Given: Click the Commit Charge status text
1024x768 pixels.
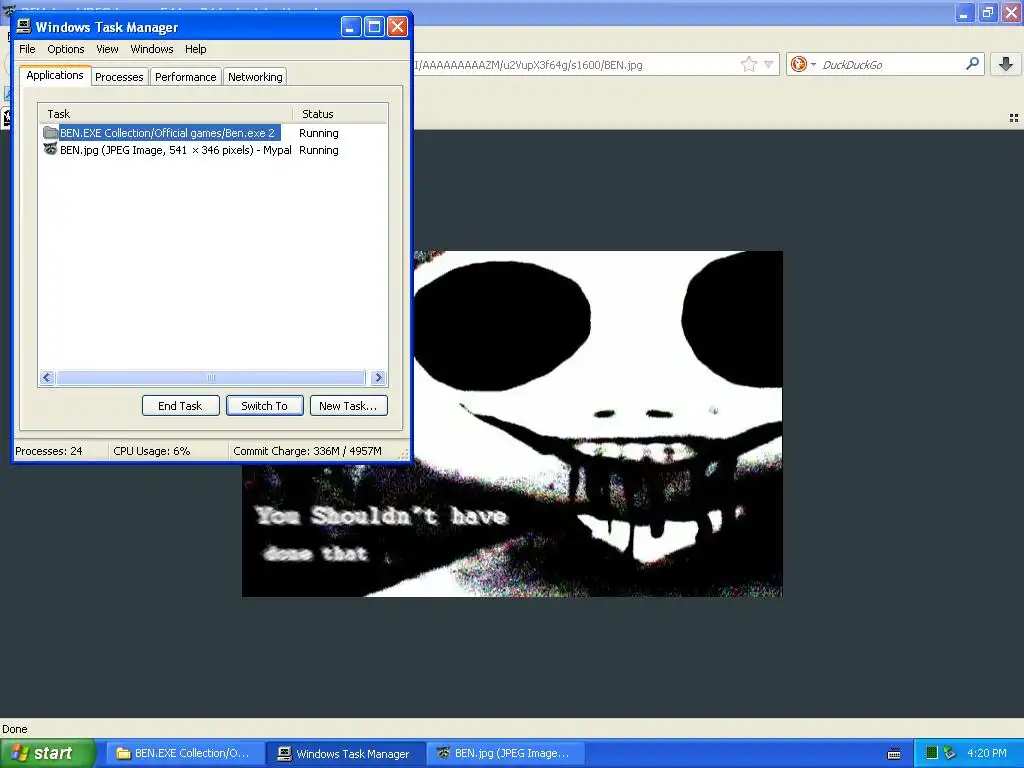Looking at the screenshot, I should coord(307,451).
